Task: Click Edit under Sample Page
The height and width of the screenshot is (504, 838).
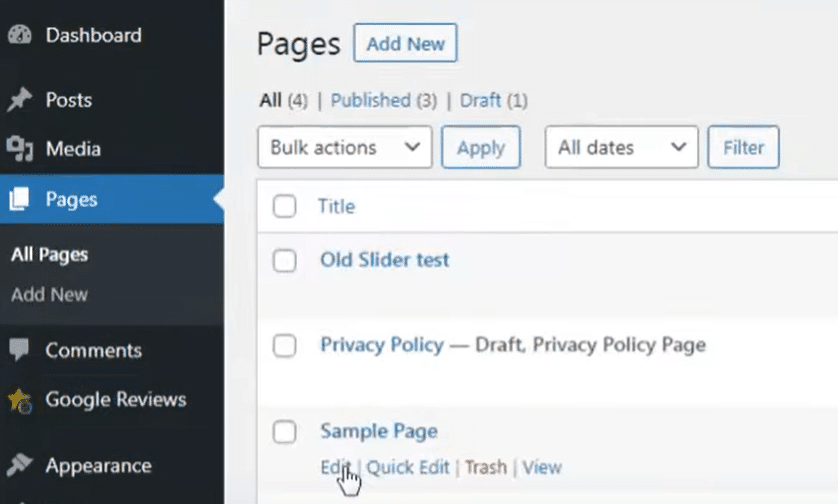Action: (x=335, y=467)
